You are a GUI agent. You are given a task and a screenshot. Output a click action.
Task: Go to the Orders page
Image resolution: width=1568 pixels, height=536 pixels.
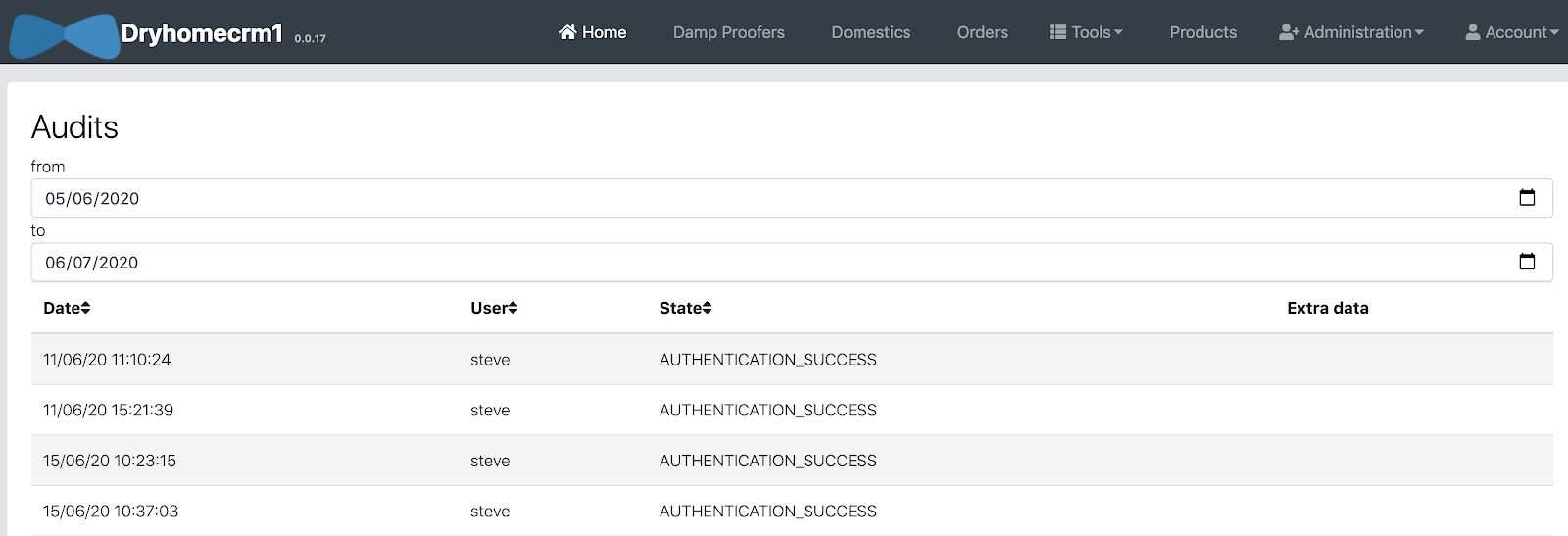pos(982,32)
